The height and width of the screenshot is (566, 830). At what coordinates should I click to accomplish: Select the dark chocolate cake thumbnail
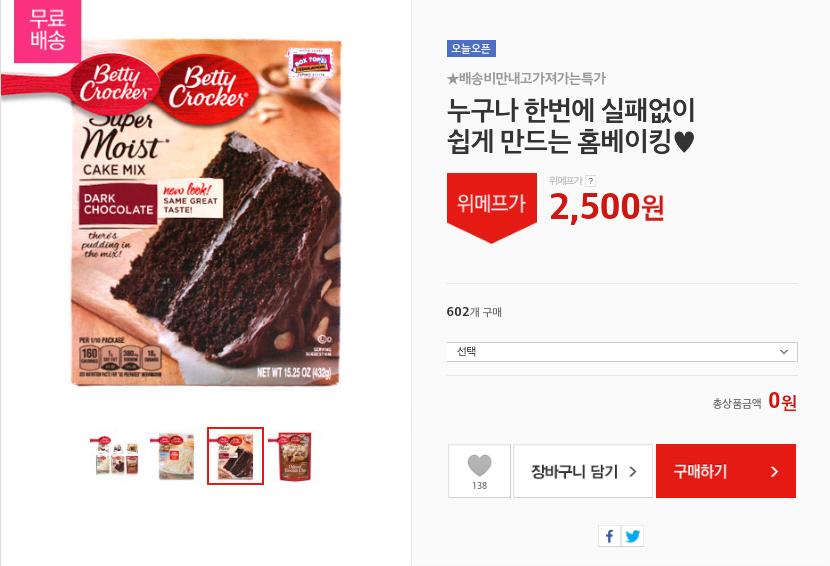click(x=235, y=455)
